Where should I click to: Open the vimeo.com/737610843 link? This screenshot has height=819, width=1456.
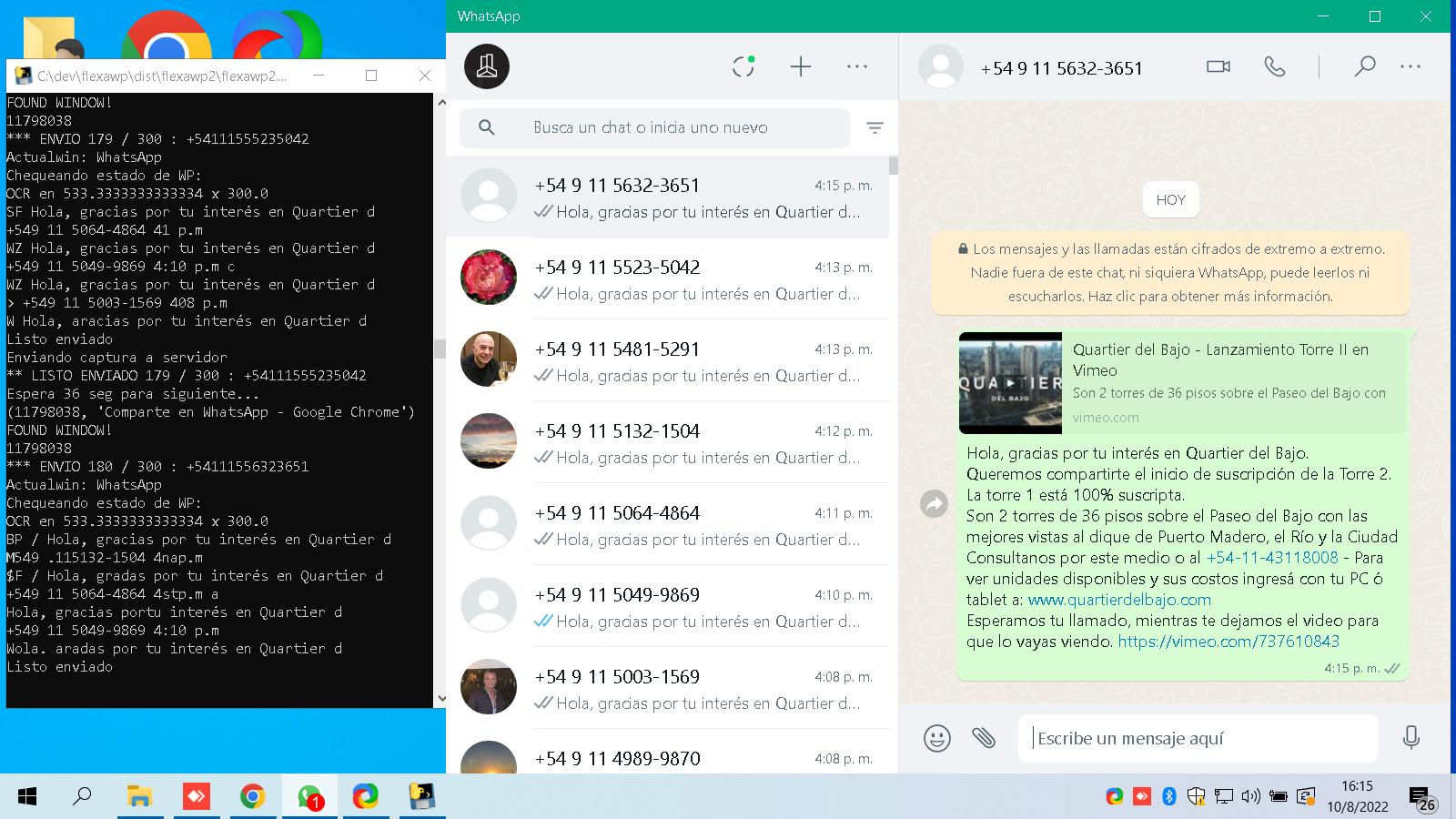(x=1228, y=642)
